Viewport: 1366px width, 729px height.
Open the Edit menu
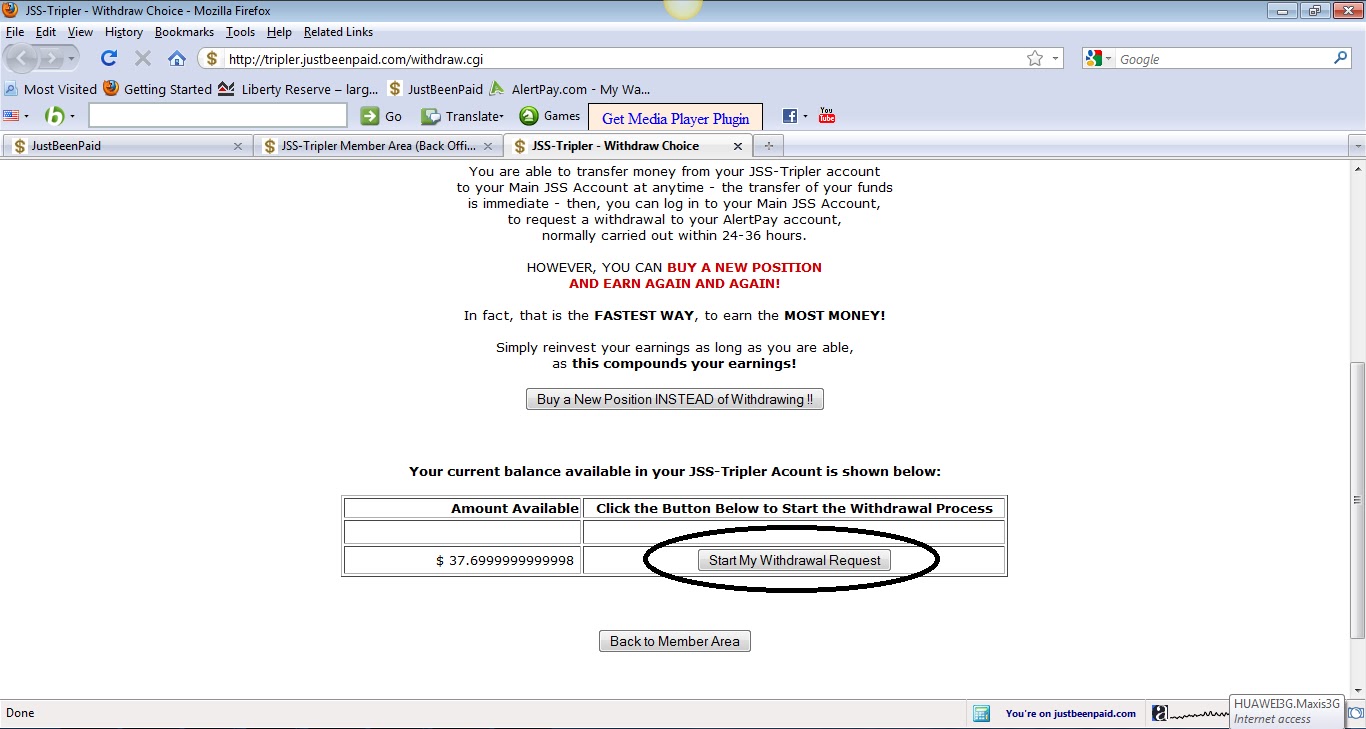coord(46,32)
